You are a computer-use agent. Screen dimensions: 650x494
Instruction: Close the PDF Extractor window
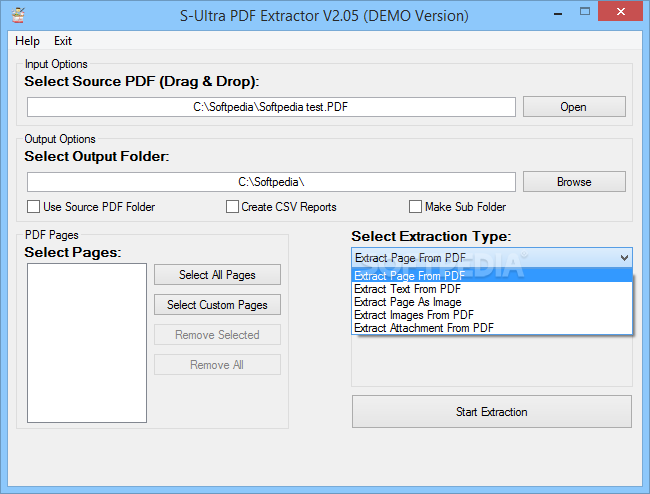[621, 11]
